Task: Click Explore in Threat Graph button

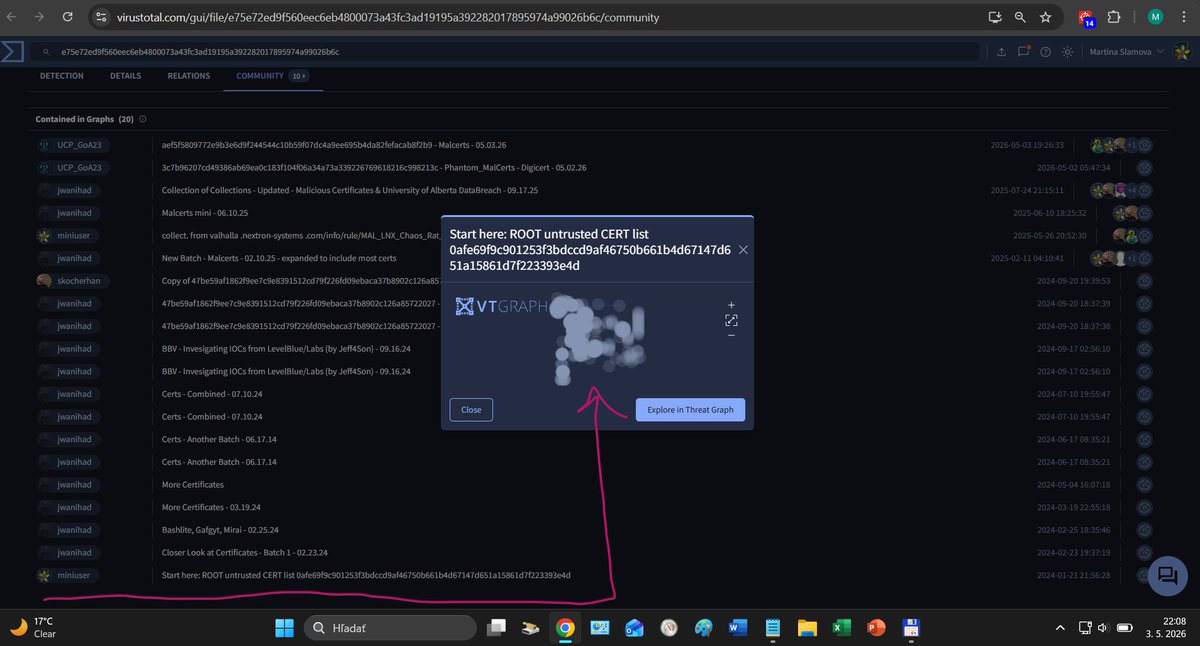Action: tap(690, 409)
